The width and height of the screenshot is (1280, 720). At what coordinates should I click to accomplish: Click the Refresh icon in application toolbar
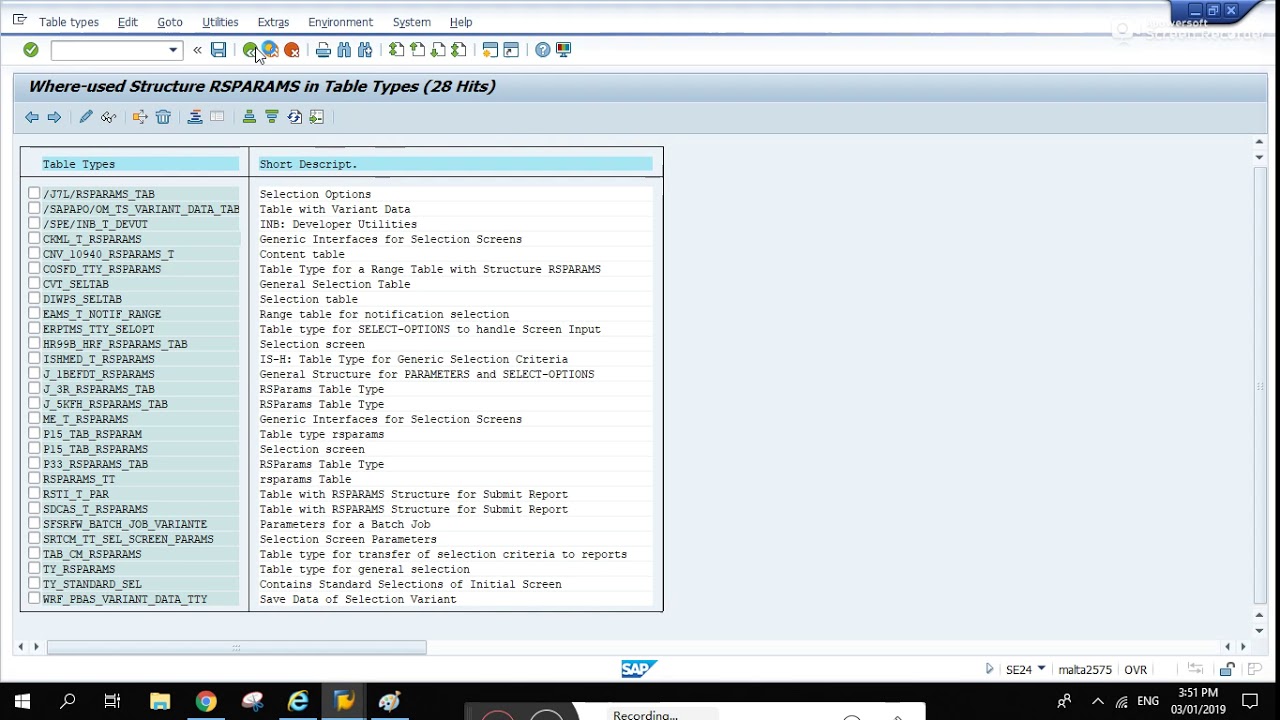point(294,117)
